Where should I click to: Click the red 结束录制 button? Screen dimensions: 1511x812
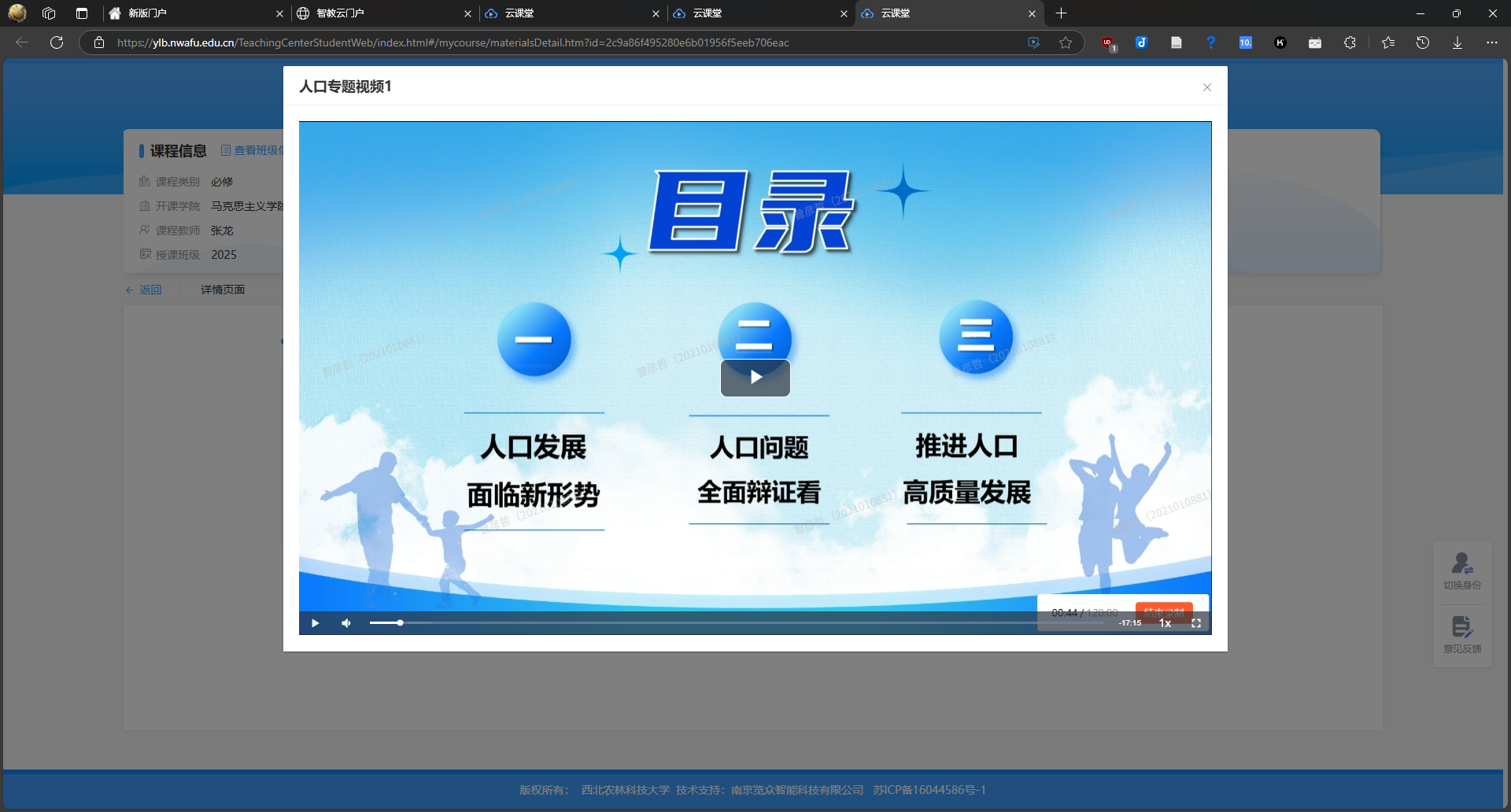(x=1164, y=611)
